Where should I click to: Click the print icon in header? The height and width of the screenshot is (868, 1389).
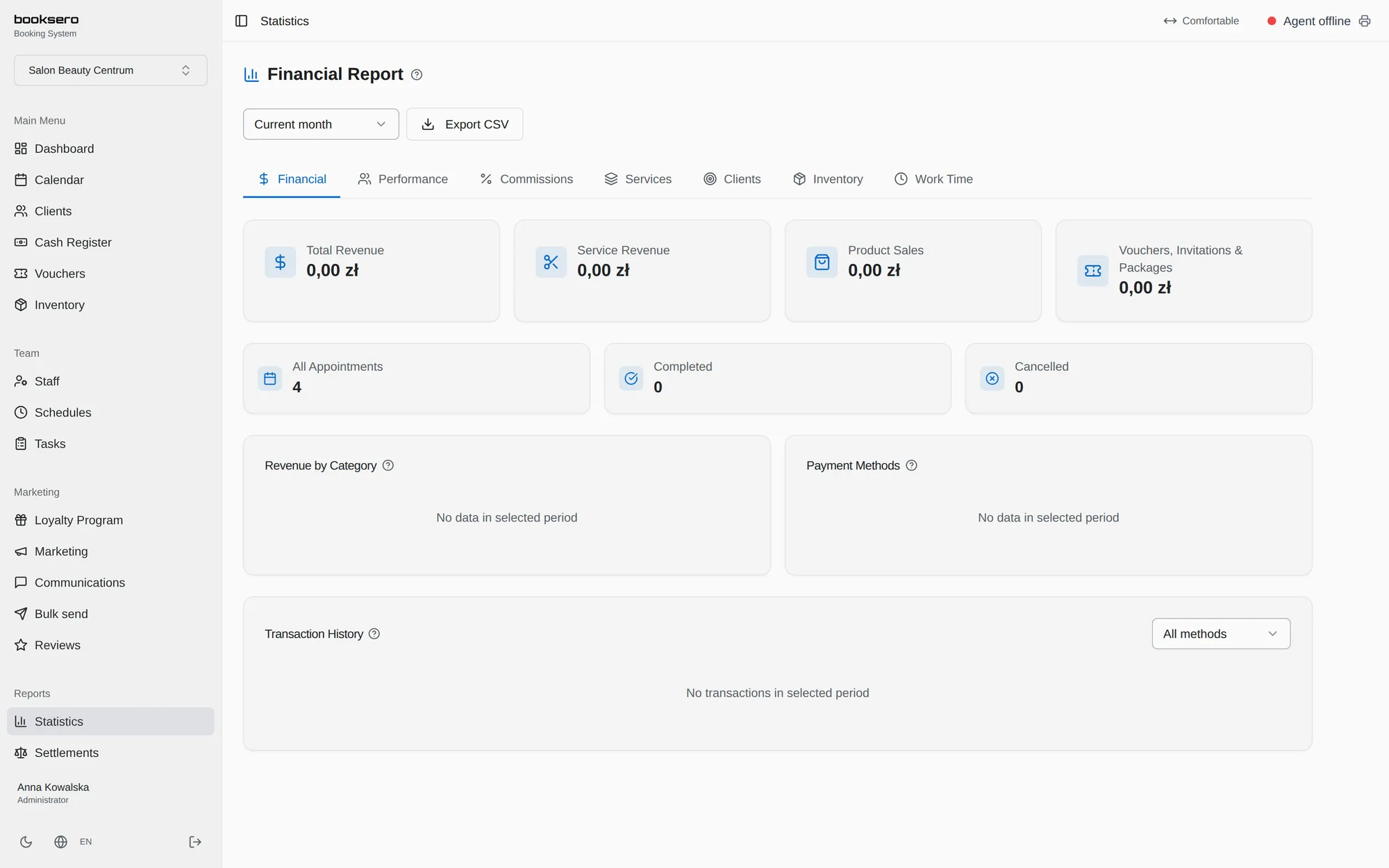pyautogui.click(x=1365, y=21)
